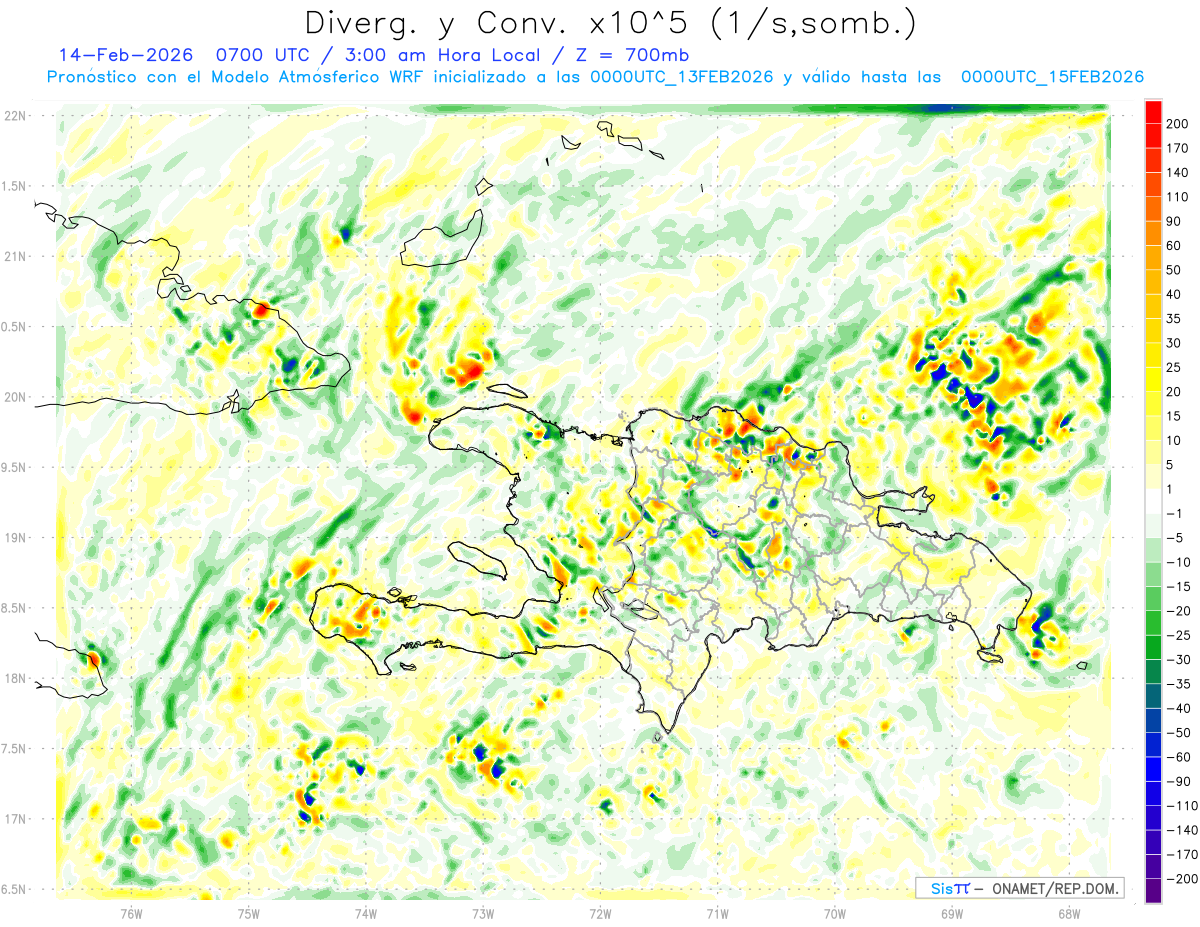Click the positive '5' label on the color scale
This screenshot has height=927, width=1200.
[x=1171, y=465]
